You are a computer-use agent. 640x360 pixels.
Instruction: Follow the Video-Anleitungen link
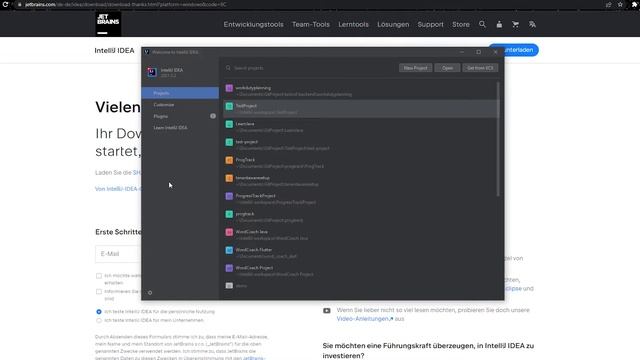[365, 319]
